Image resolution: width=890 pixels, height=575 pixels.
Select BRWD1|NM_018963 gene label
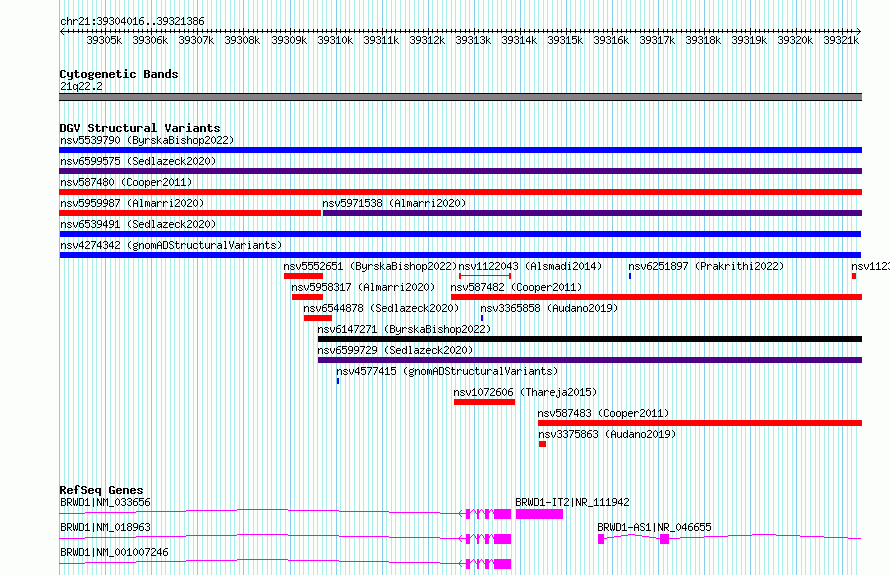coord(106,527)
